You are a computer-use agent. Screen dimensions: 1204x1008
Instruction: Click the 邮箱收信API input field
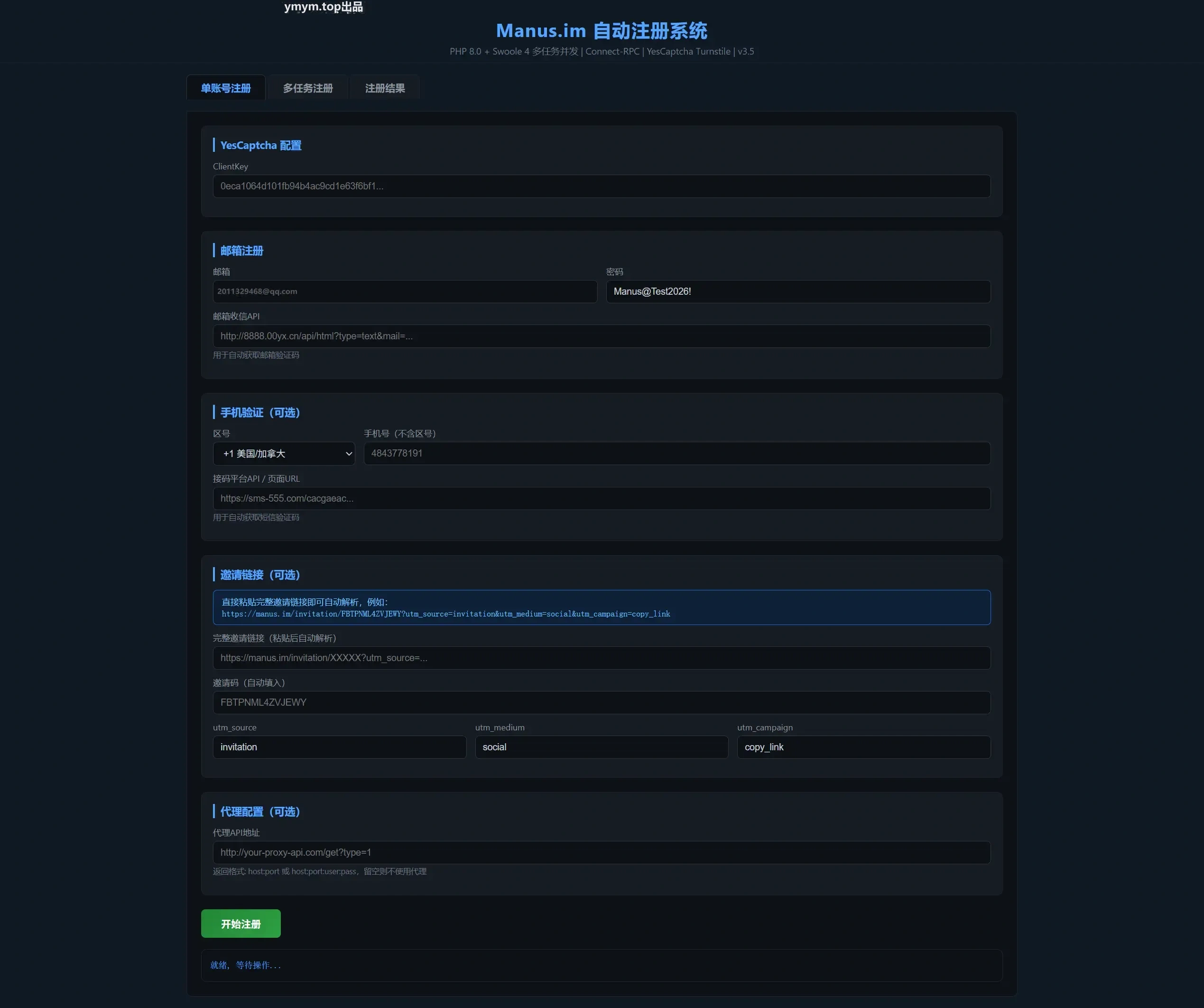click(x=602, y=336)
